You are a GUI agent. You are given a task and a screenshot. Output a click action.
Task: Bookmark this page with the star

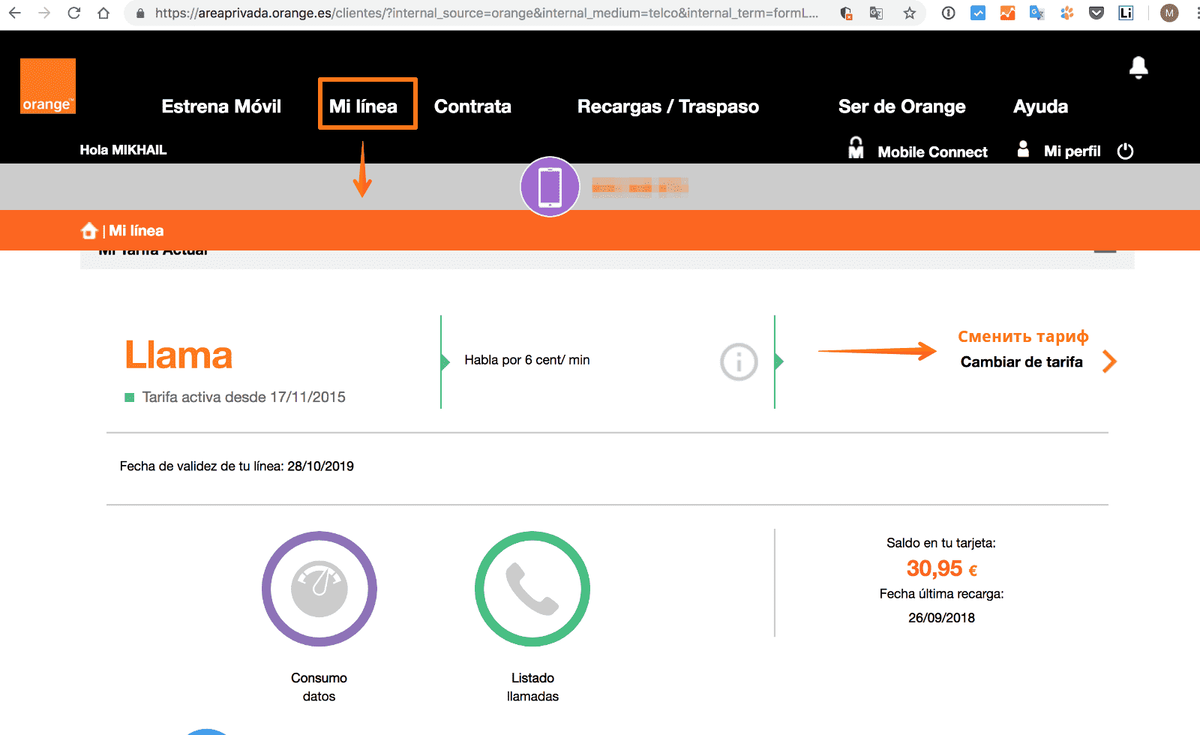click(909, 14)
